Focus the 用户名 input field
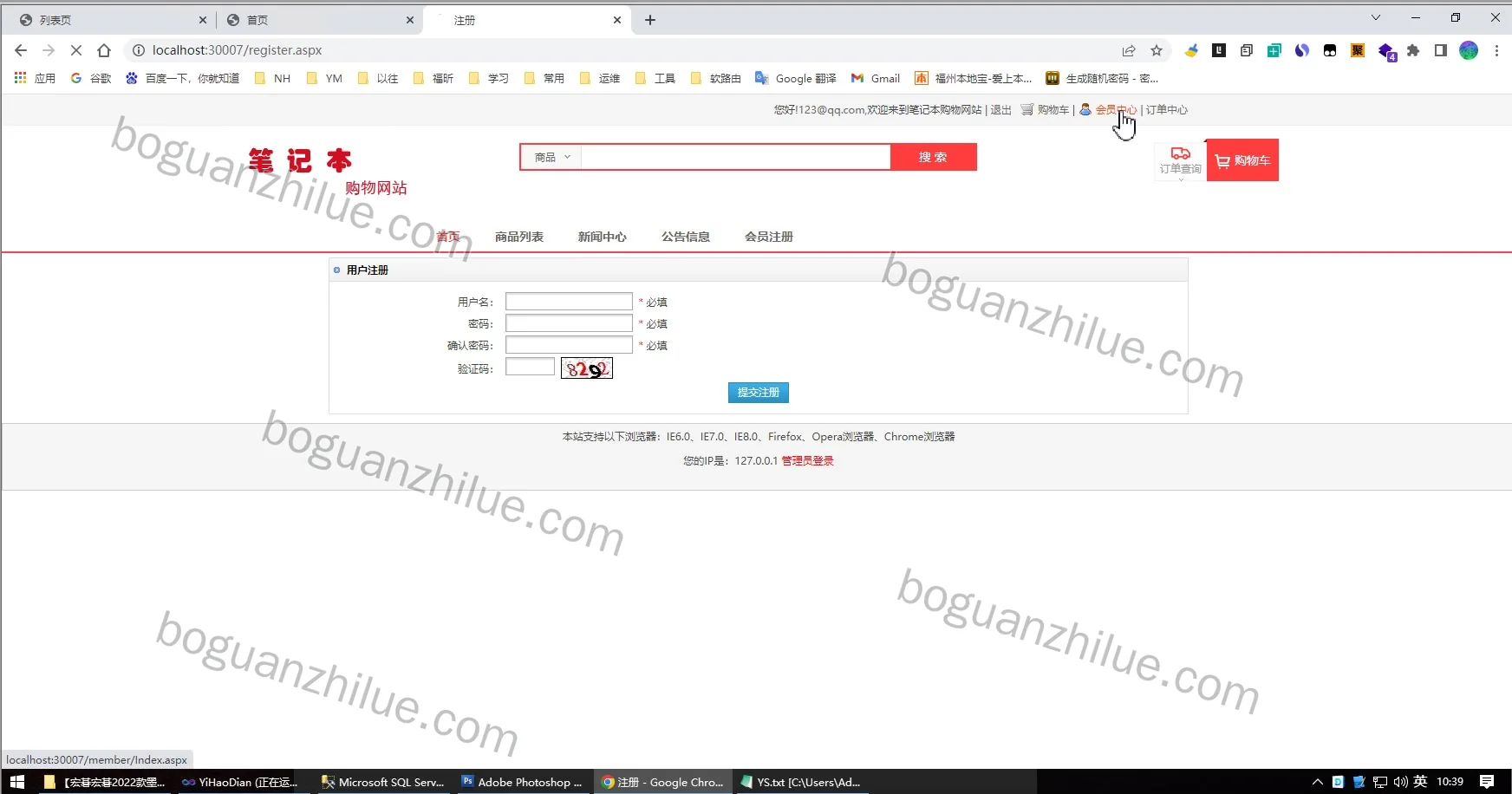 [x=569, y=302]
